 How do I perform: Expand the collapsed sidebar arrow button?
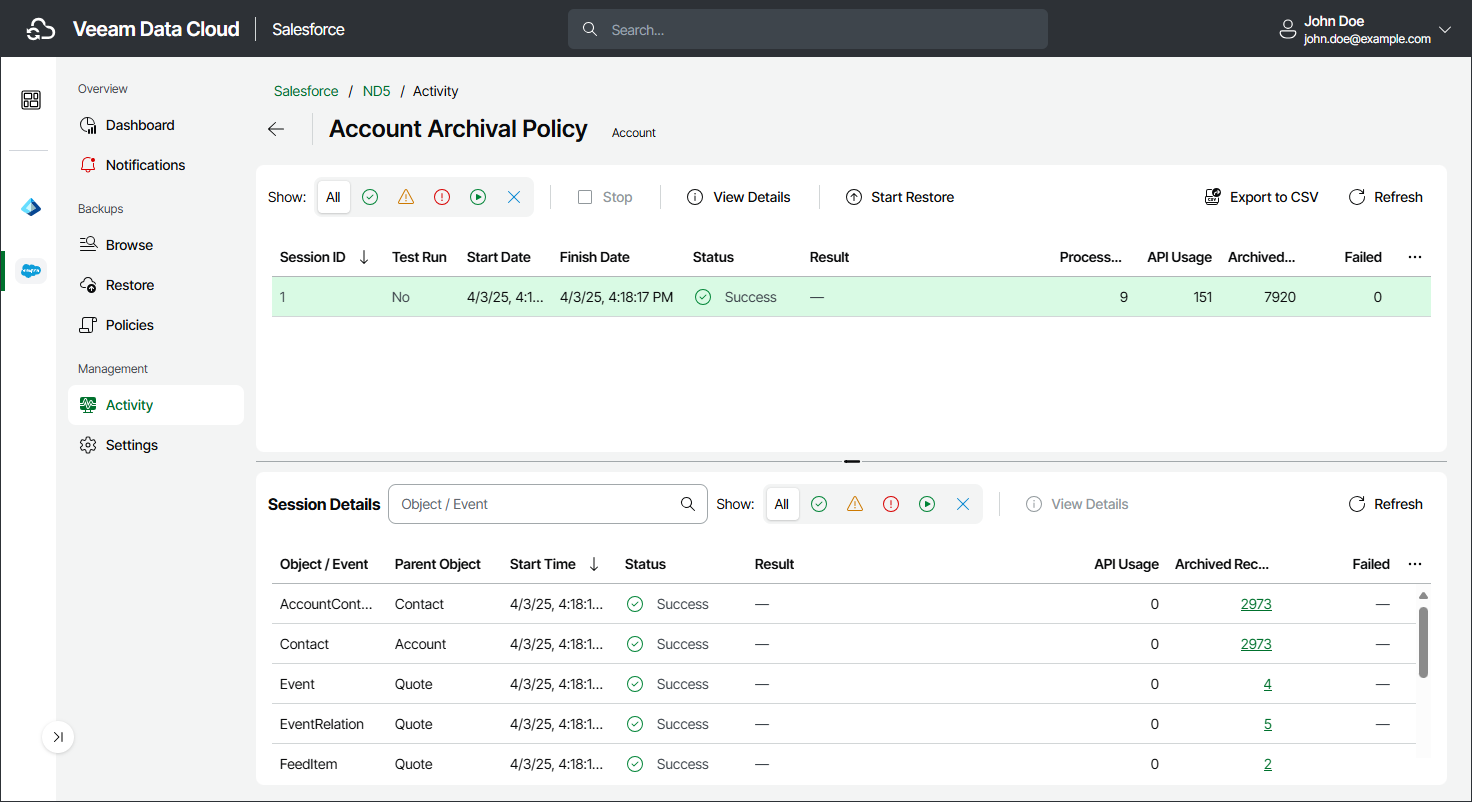[x=58, y=737]
